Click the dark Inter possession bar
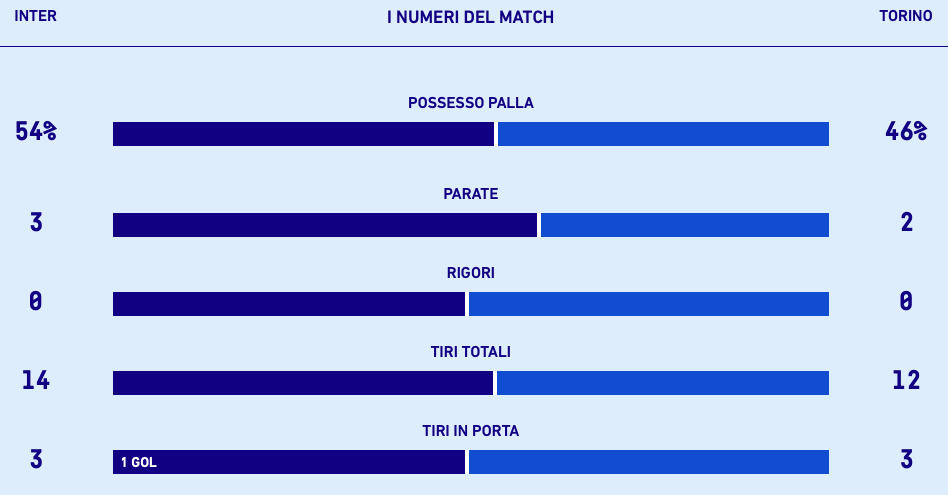 click(x=303, y=134)
